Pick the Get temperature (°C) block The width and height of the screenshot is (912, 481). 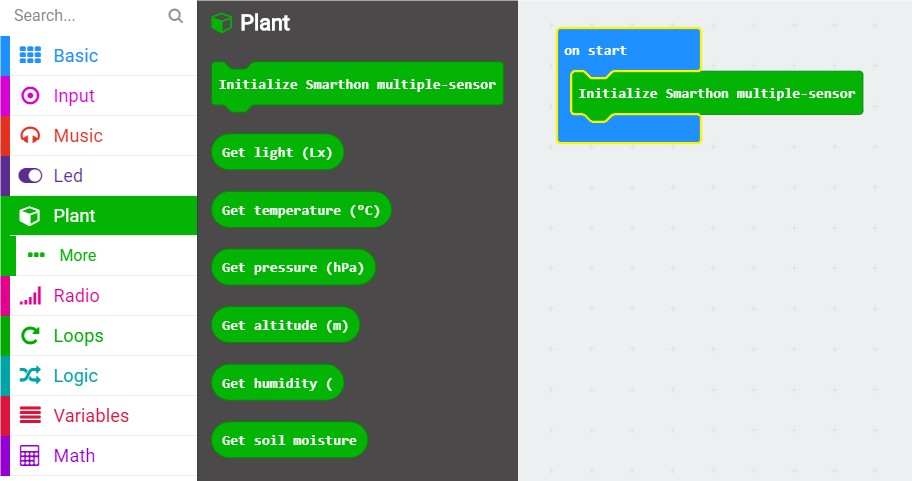point(301,210)
